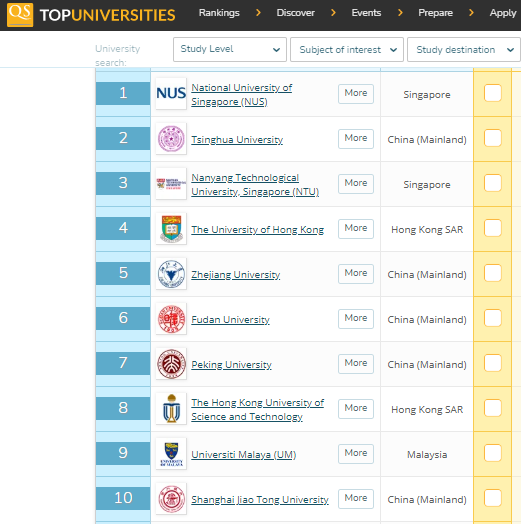Click the rank 1 number cell

123,93
